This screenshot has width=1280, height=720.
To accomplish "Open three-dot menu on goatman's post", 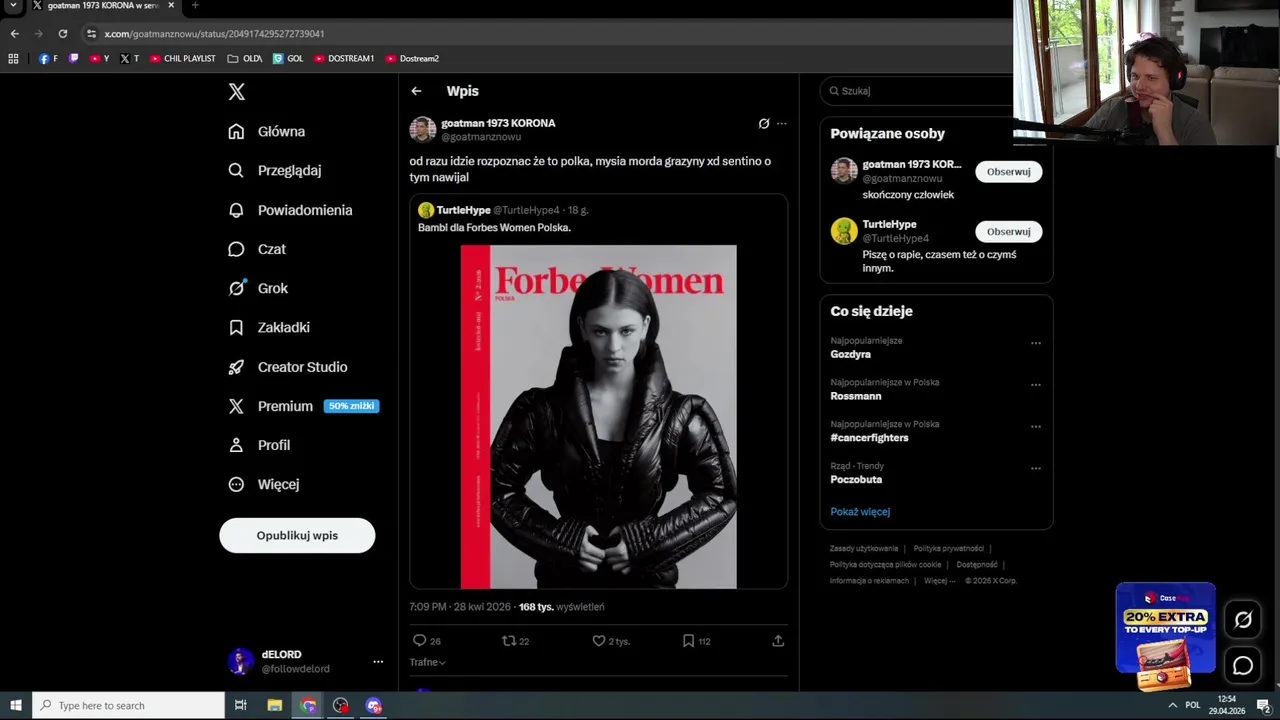I will point(782,124).
